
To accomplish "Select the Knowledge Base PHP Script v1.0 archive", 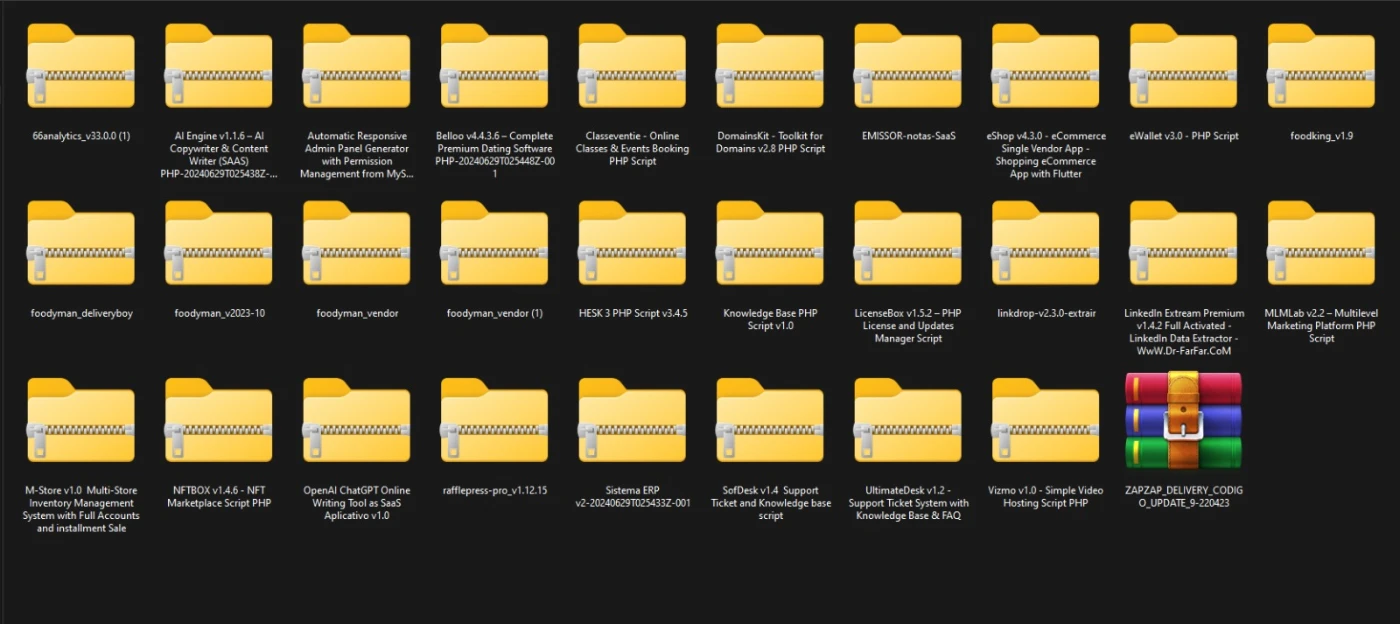I will point(770,244).
